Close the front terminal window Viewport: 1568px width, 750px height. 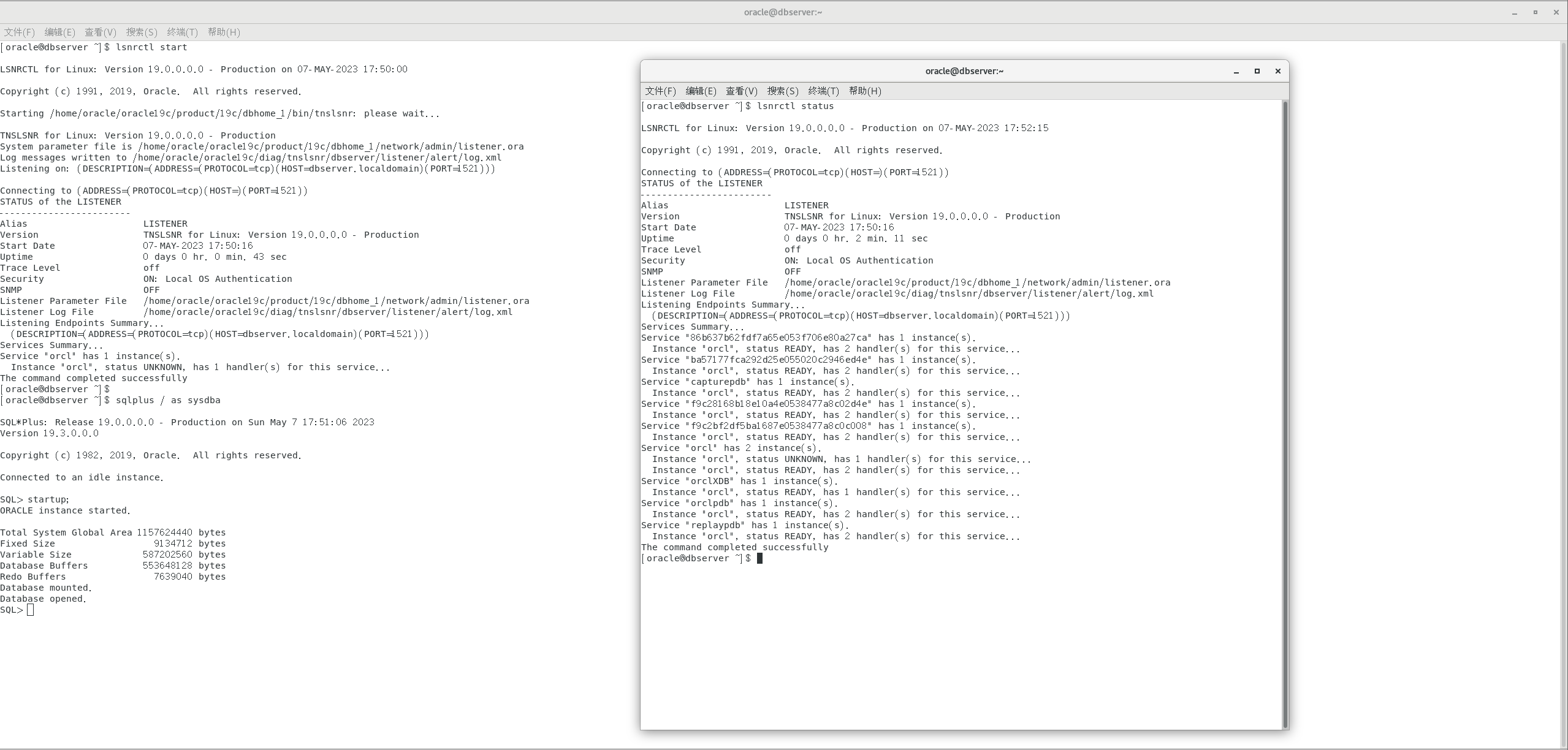[1278, 72]
